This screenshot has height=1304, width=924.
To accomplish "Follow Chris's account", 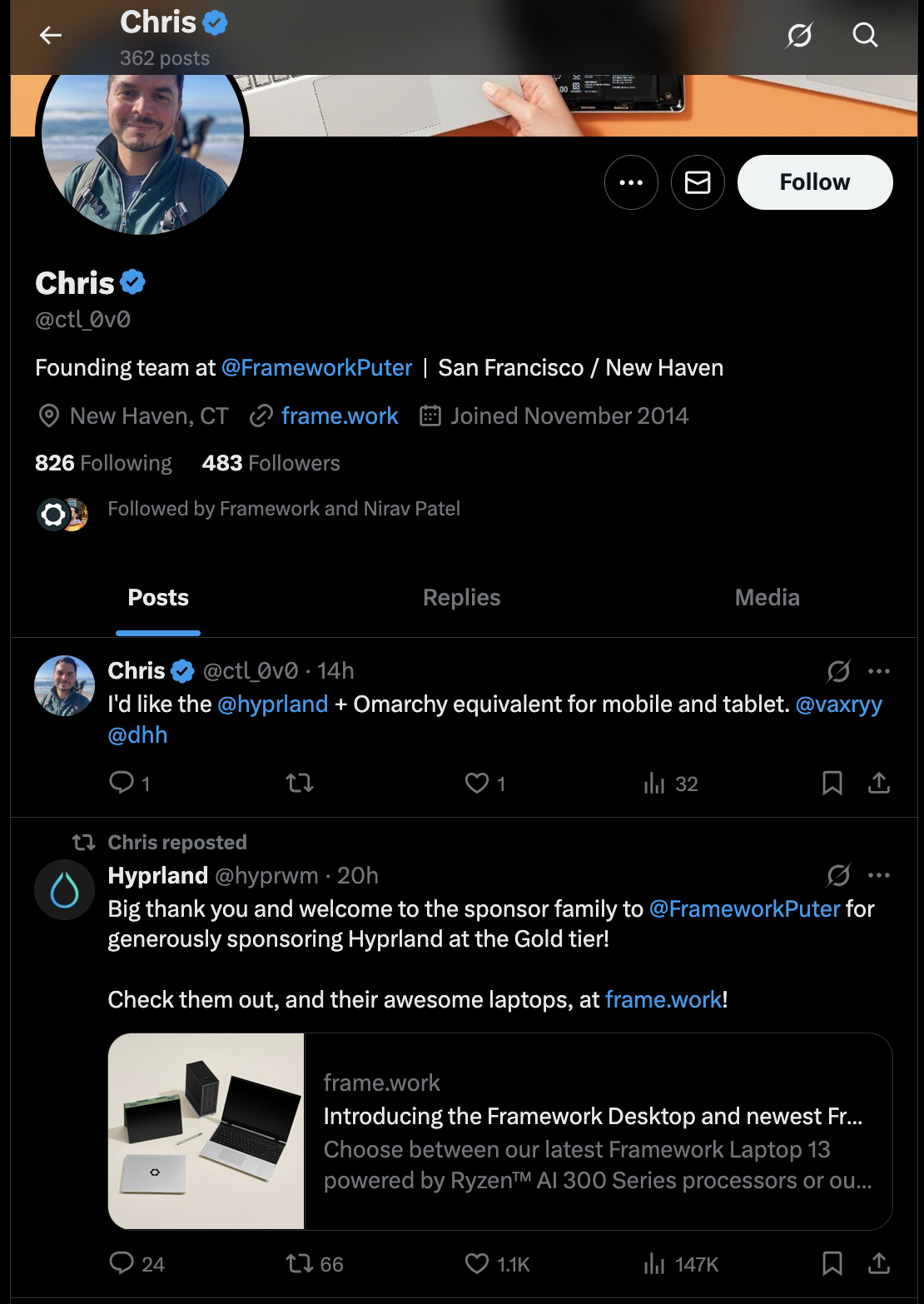I will (814, 182).
